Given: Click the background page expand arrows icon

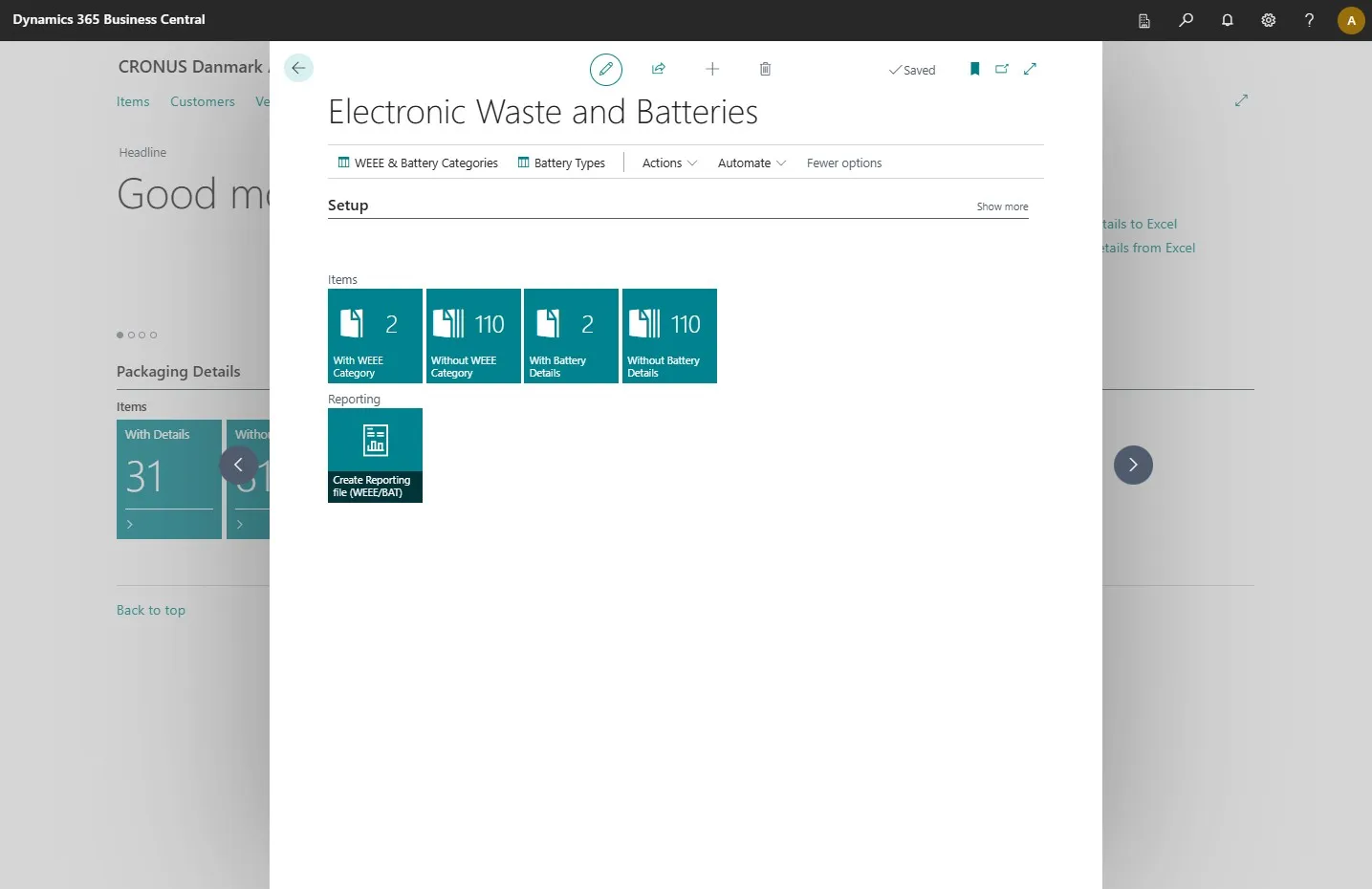Looking at the screenshot, I should pos(1241,100).
